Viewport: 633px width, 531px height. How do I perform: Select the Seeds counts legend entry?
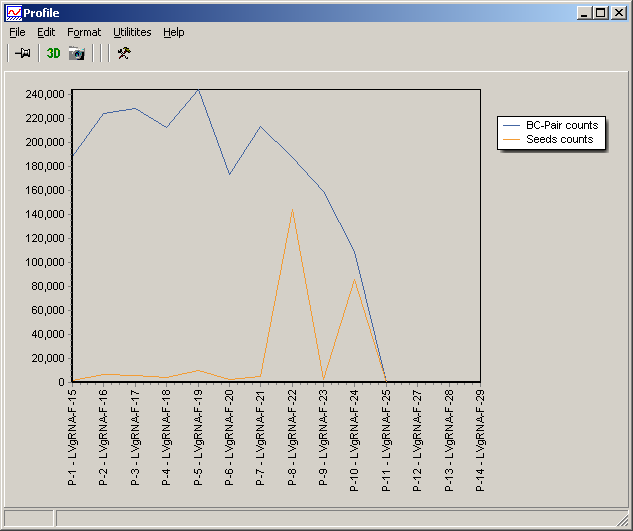[559, 139]
